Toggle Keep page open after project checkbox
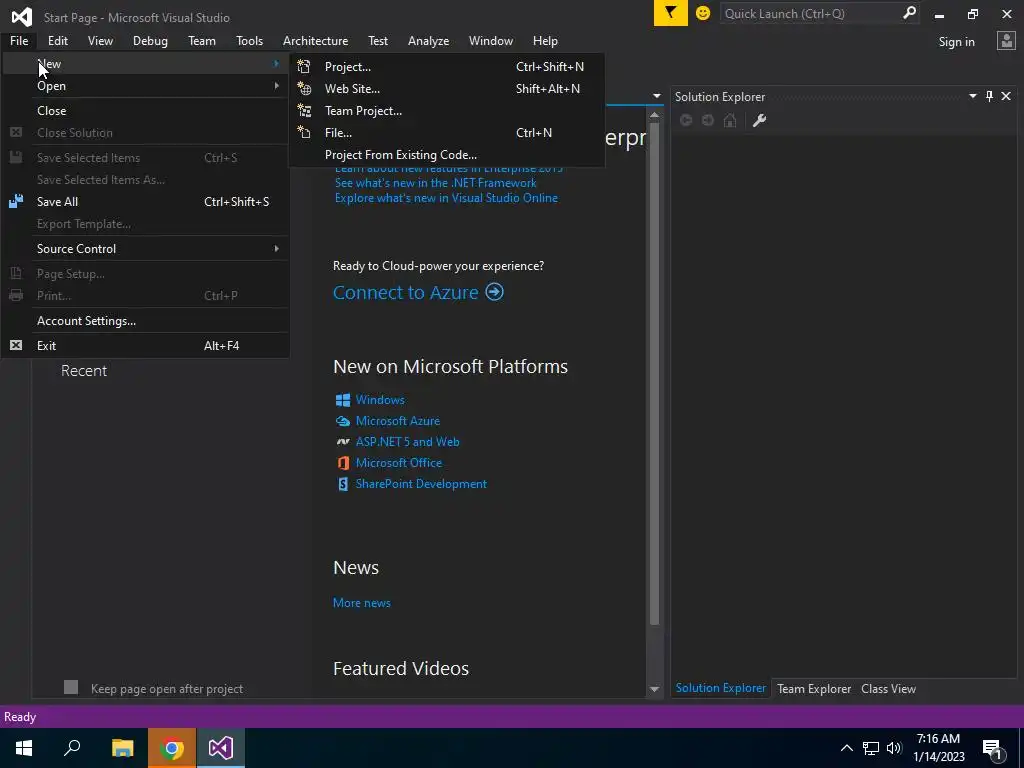Image resolution: width=1024 pixels, height=768 pixels. click(71, 687)
